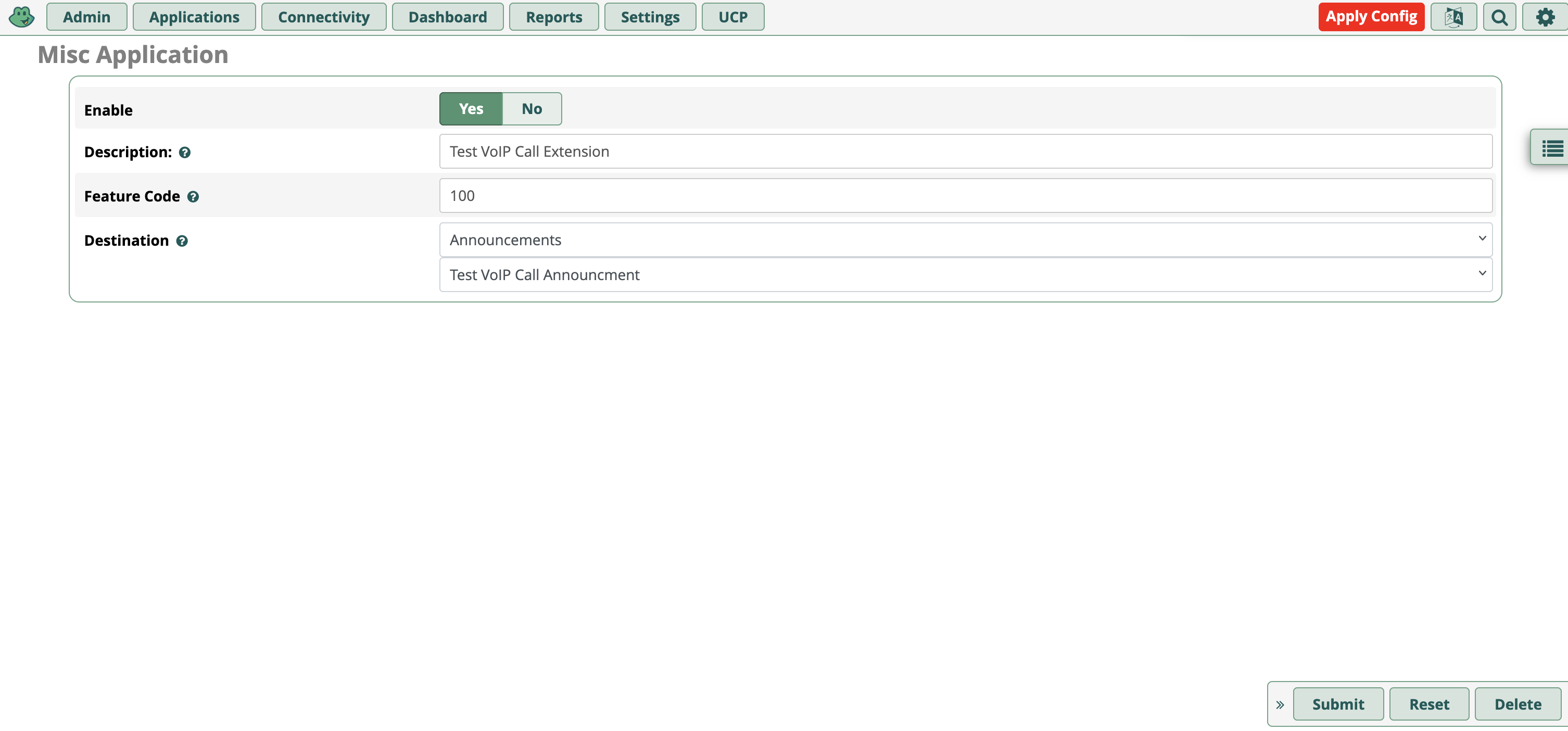Open the search icon in the toolbar
This screenshot has width=1568, height=731.
(1499, 17)
